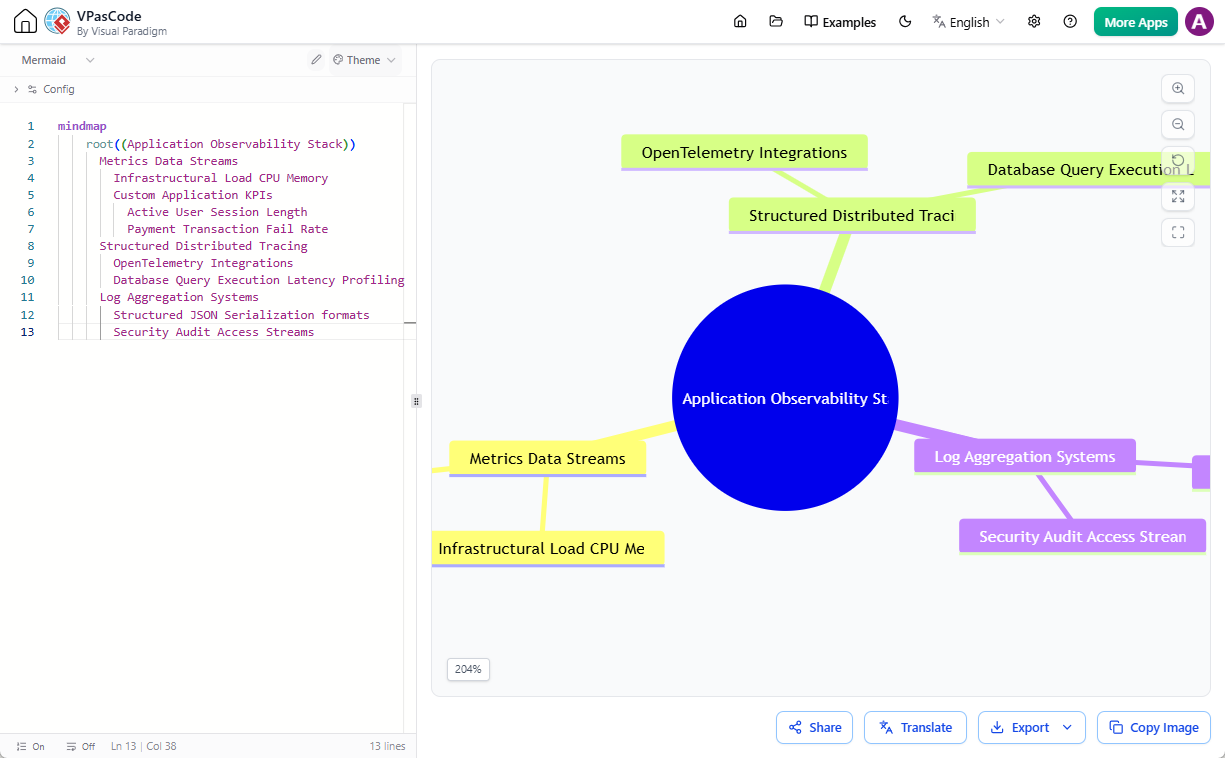Viewport: 1225px width, 758px height.
Task: Click the pencil edit icon
Action: point(316,60)
